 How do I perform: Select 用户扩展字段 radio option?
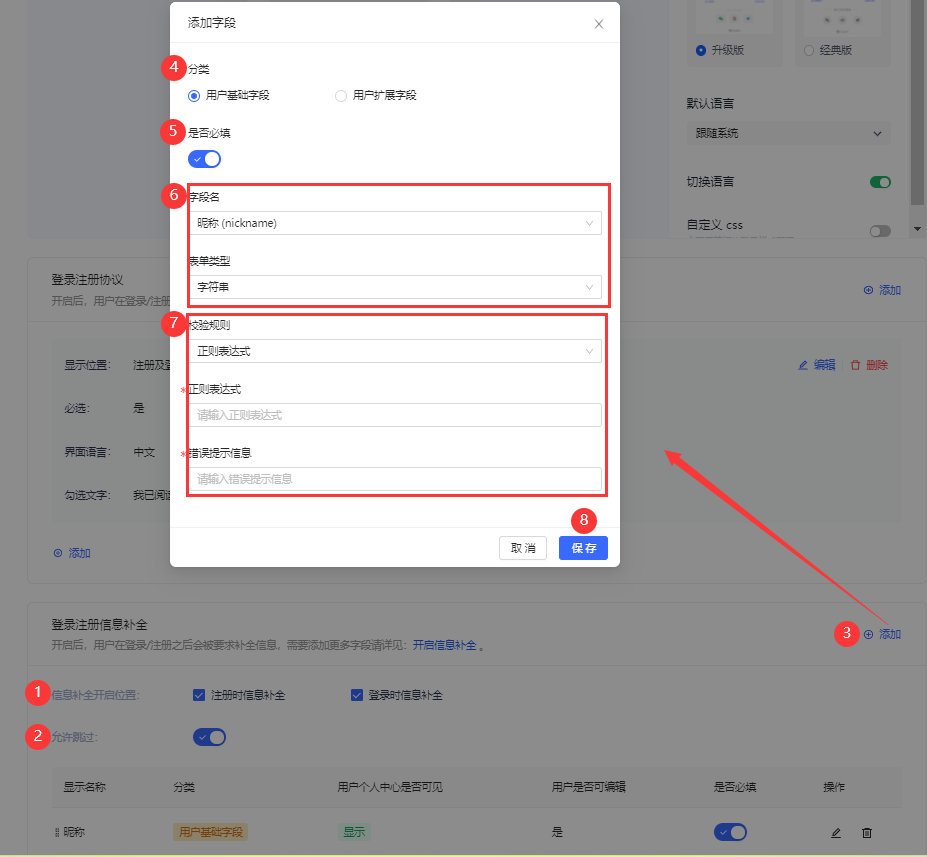[x=341, y=96]
